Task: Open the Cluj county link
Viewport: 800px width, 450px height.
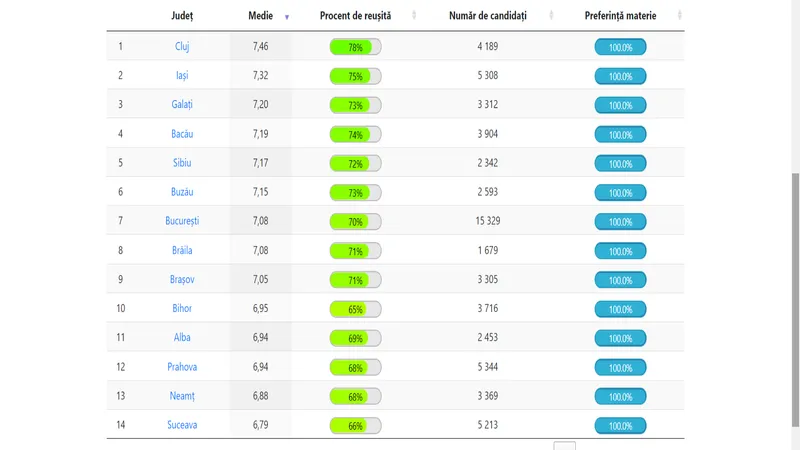Action: coord(182,46)
